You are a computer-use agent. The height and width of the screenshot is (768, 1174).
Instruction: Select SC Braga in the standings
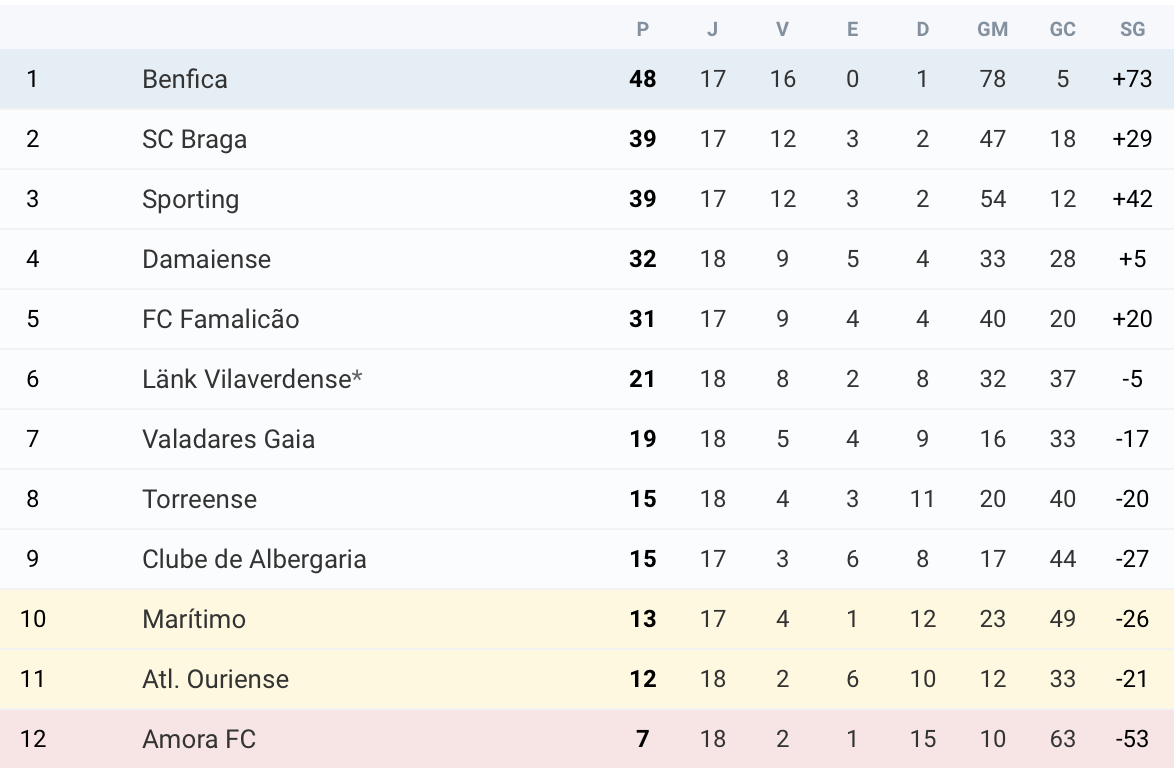[x=194, y=139]
